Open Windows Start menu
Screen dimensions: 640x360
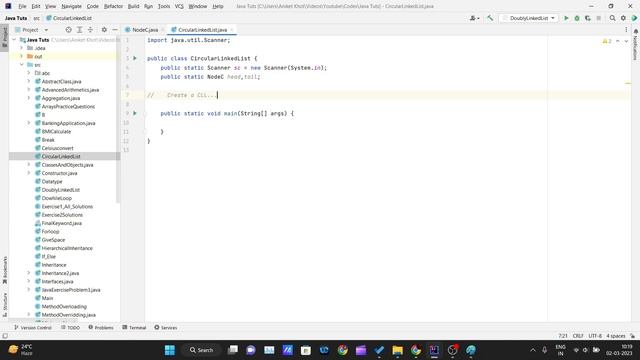[170, 350]
